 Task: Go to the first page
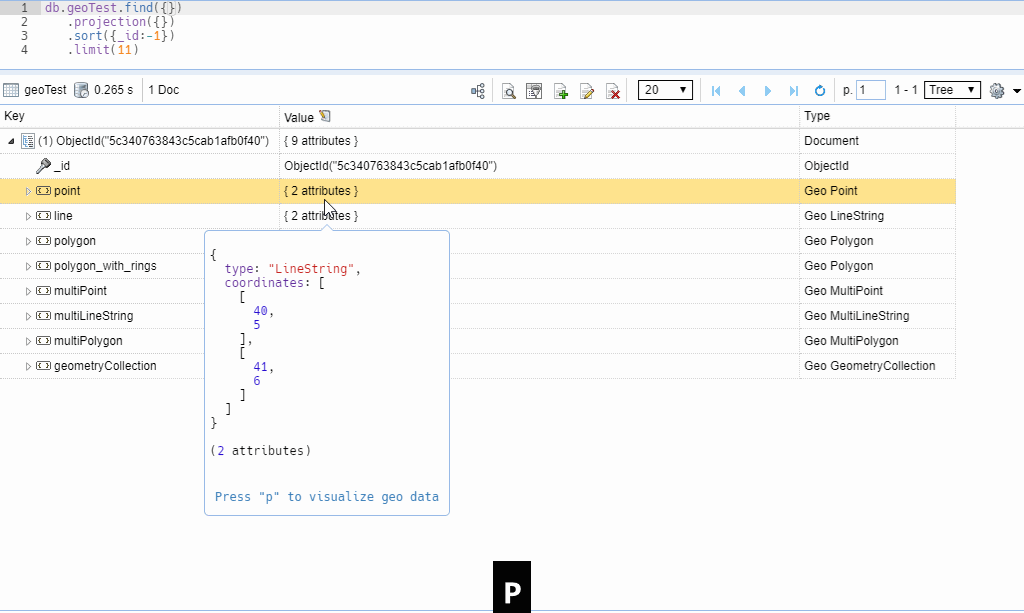coord(716,91)
